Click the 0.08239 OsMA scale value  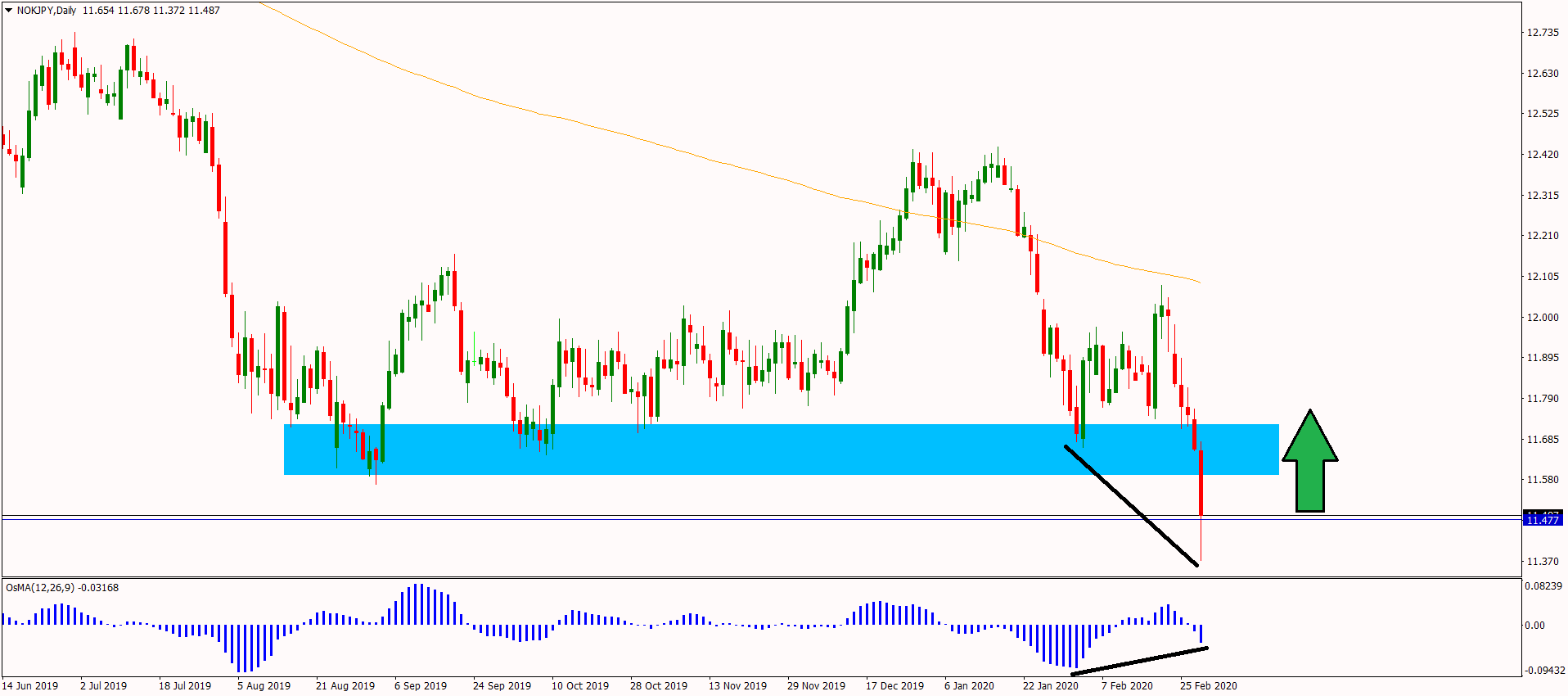1543,586
